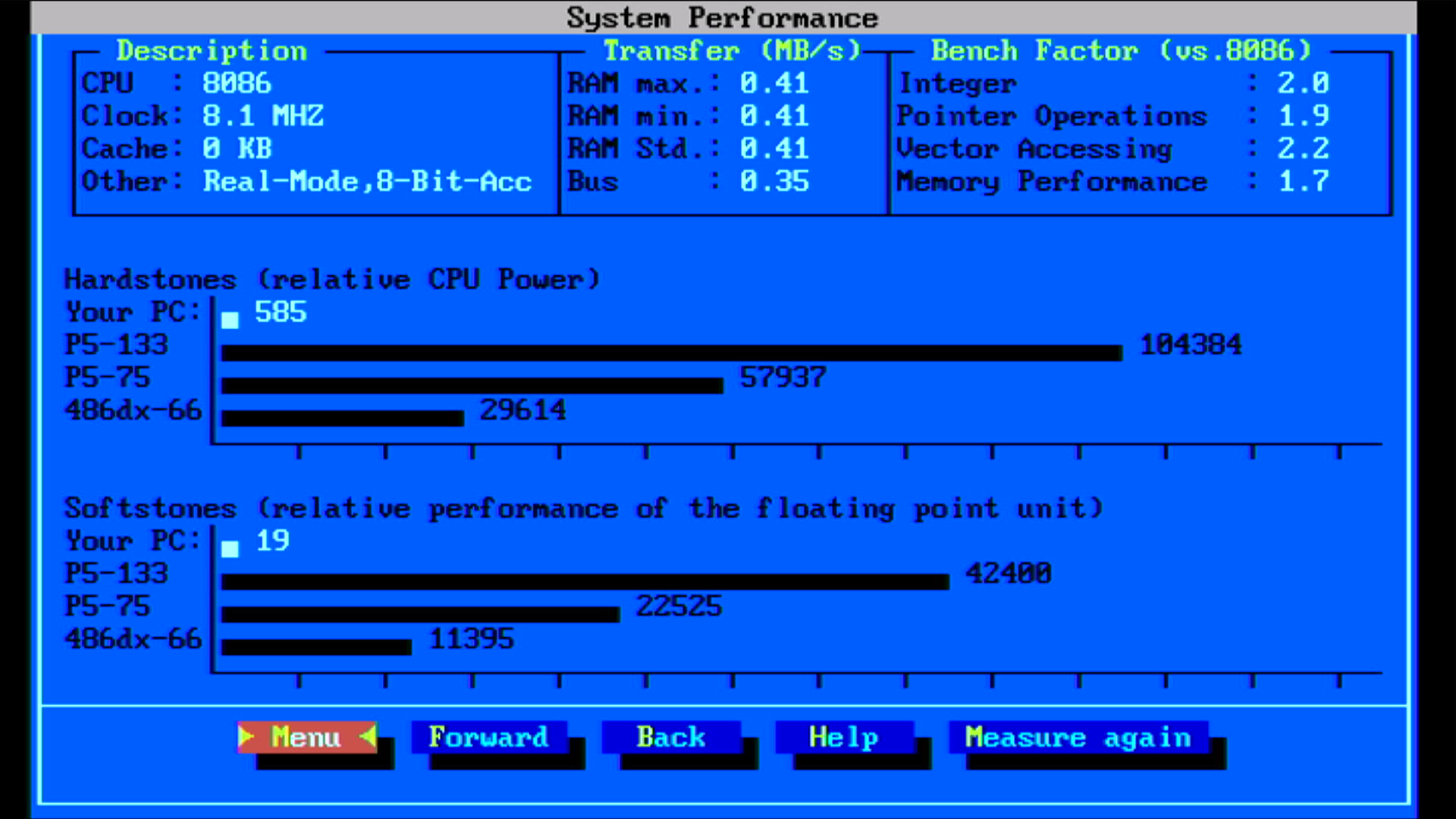Go to the next page with Forward

click(x=488, y=737)
